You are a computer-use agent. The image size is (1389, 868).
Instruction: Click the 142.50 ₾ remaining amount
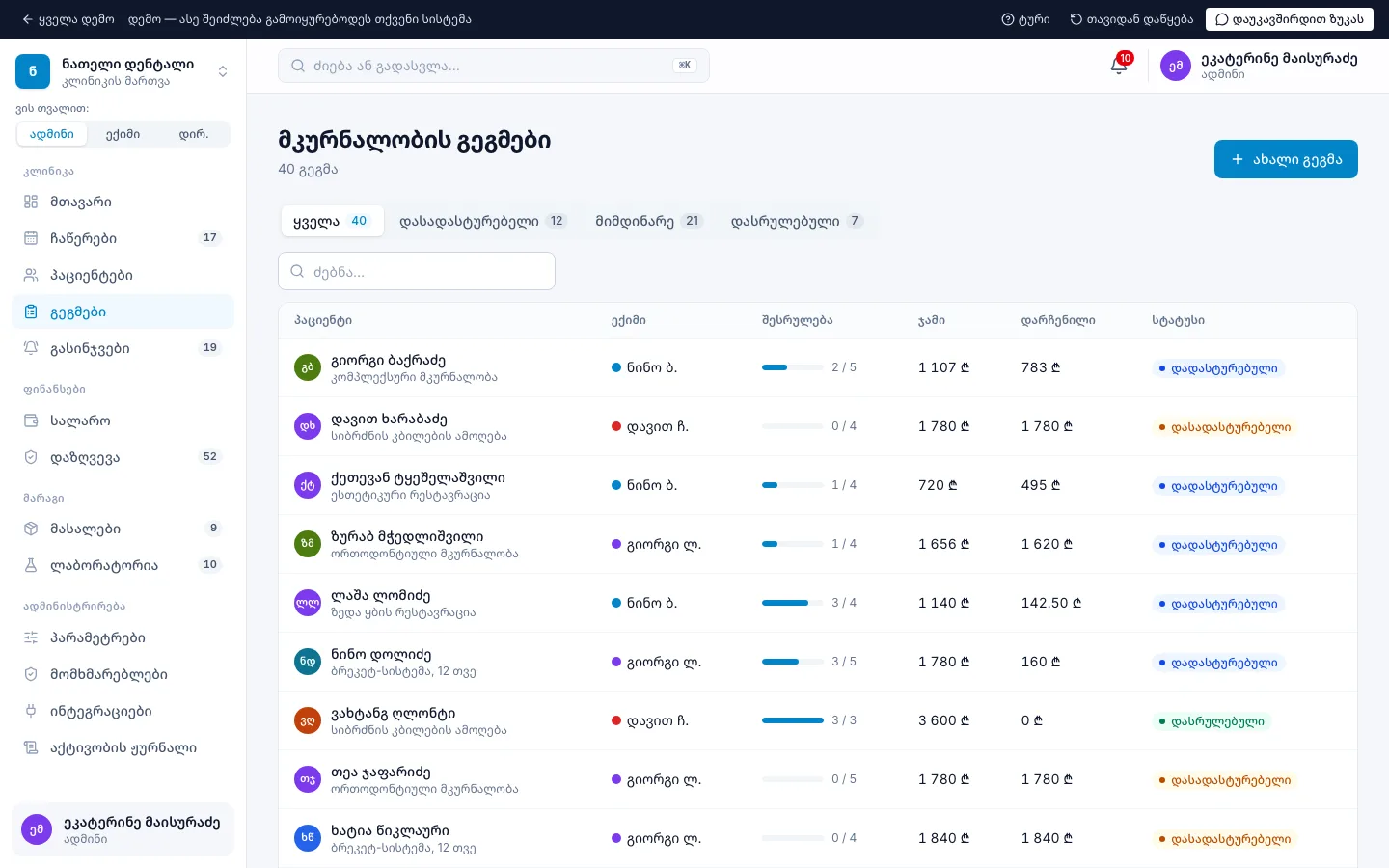tap(1051, 603)
